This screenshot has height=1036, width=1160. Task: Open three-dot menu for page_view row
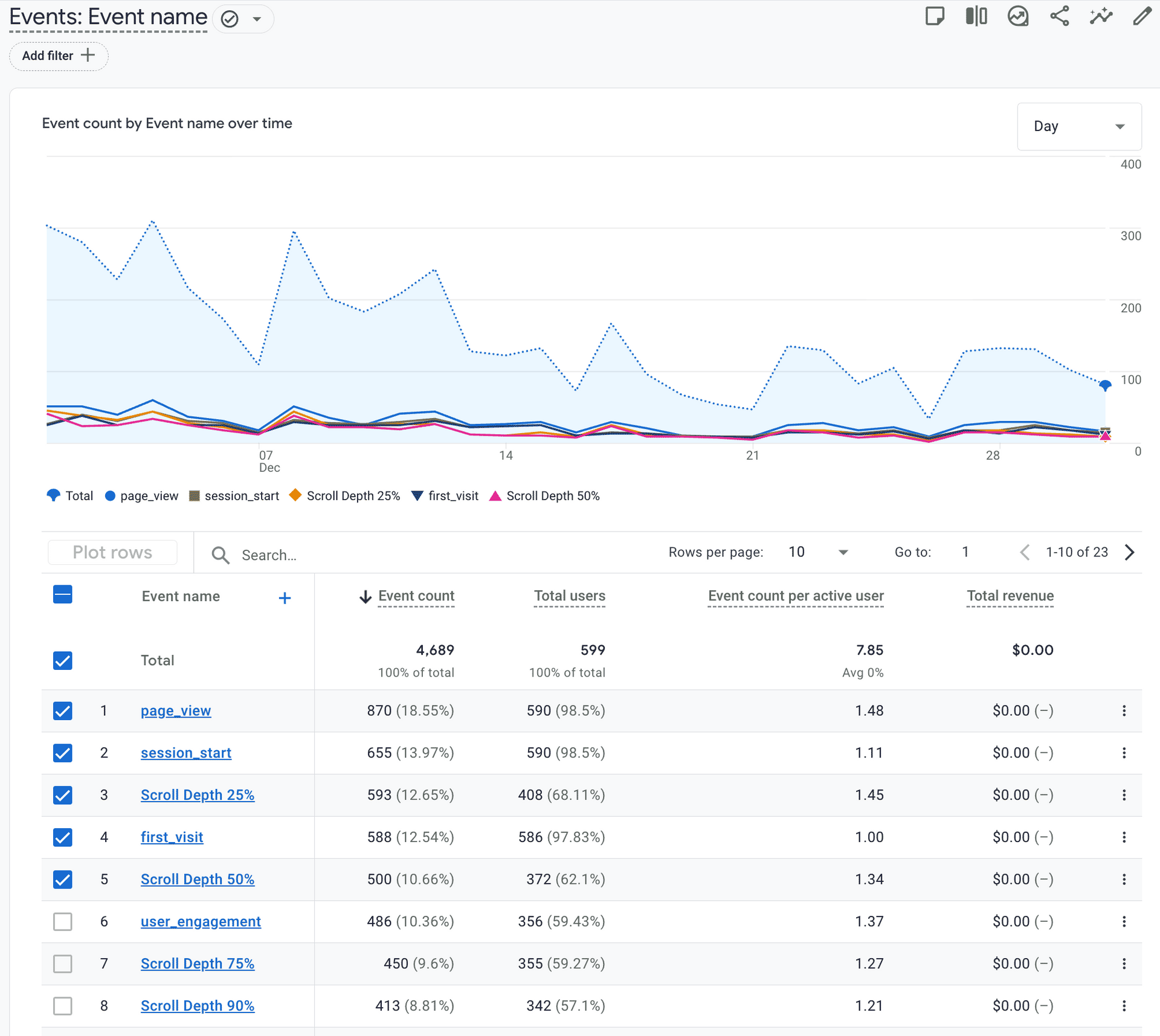(1124, 711)
